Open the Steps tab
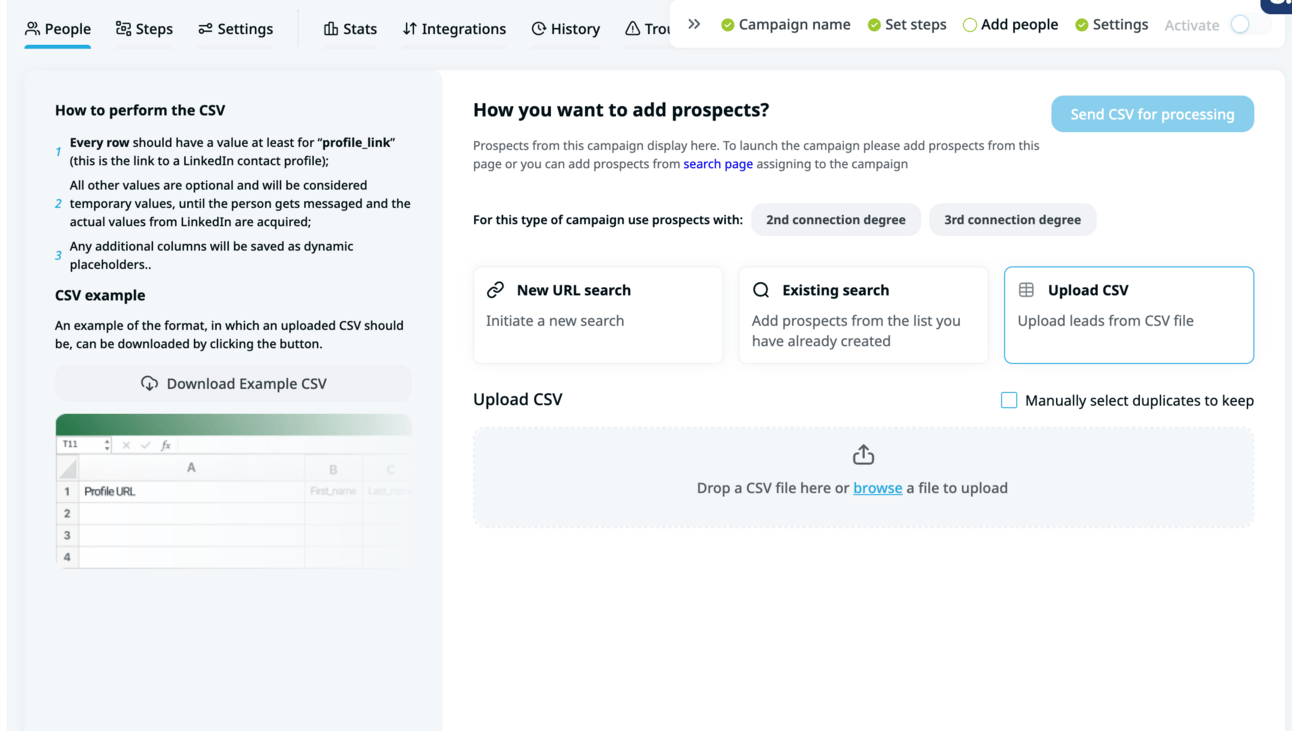This screenshot has width=1292, height=731. click(144, 29)
